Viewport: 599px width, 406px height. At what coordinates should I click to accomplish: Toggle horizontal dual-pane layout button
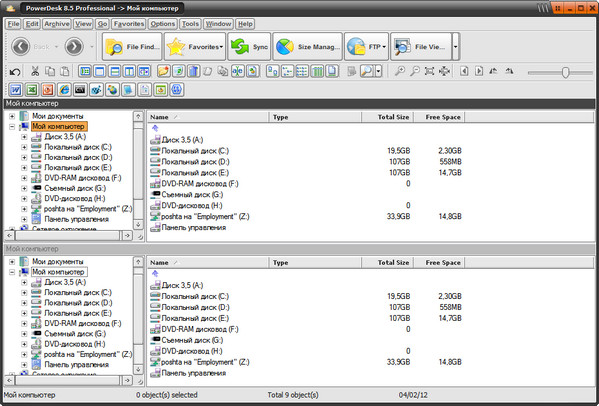(115, 71)
